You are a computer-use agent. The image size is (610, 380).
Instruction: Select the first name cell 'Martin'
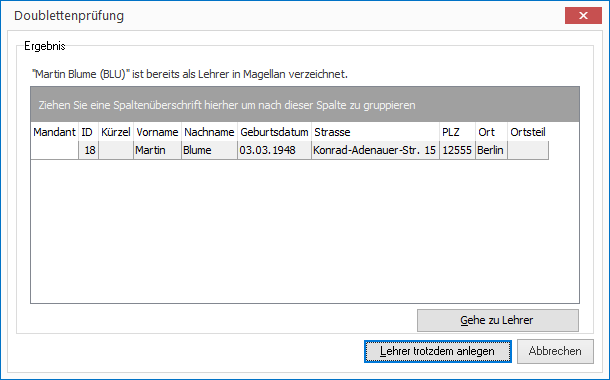pos(158,150)
